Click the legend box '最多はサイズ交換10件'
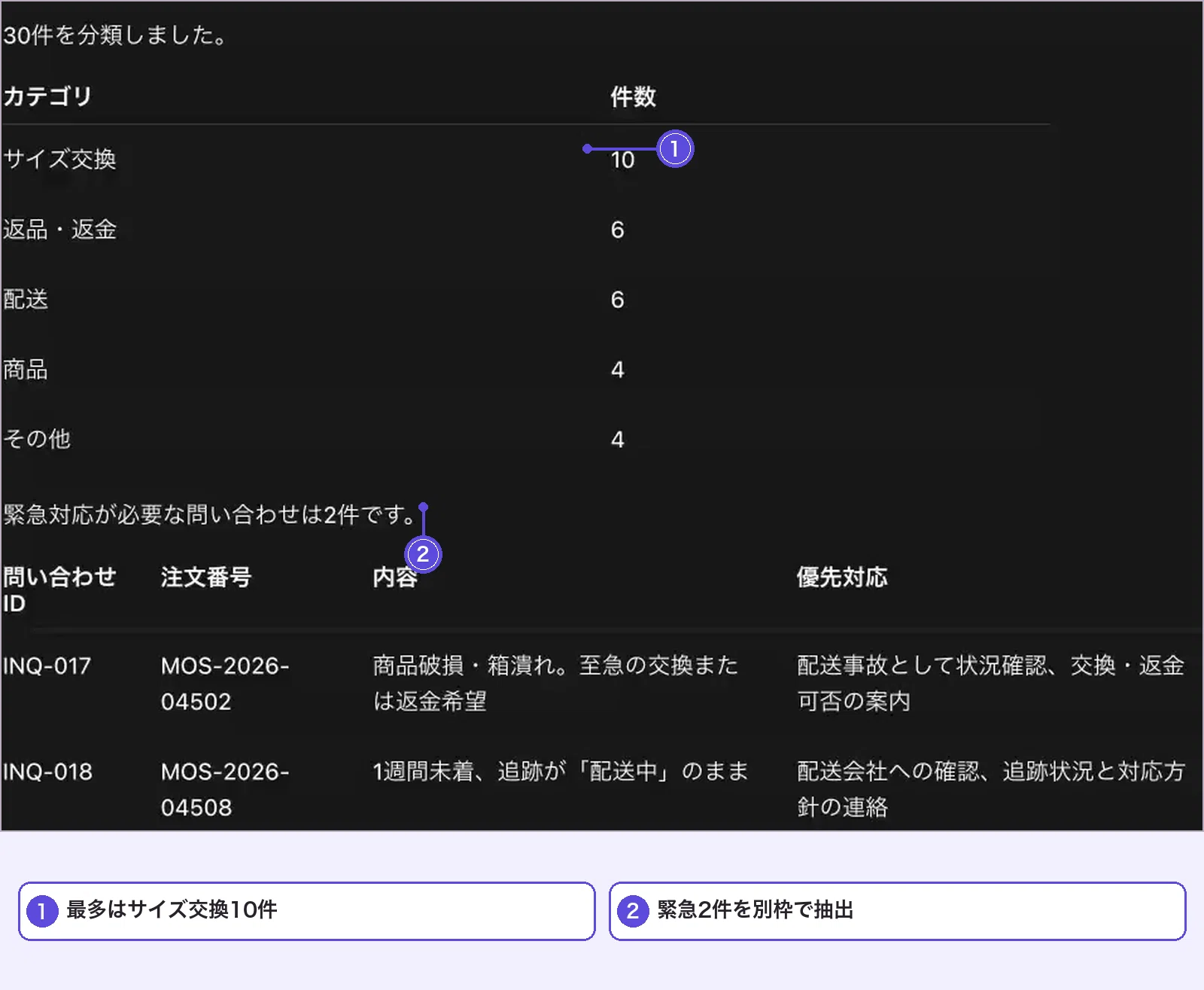The image size is (1204, 990). coord(307,911)
